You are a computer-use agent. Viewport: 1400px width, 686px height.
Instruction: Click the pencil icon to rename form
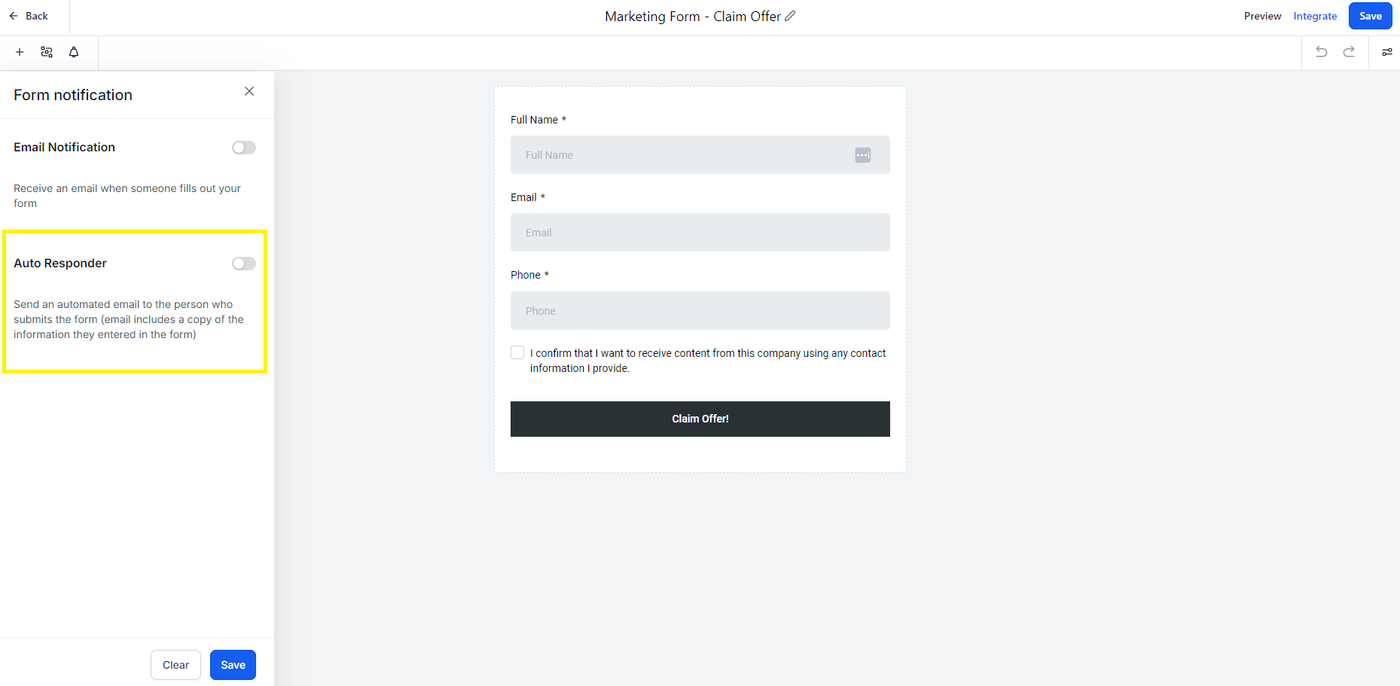point(790,16)
